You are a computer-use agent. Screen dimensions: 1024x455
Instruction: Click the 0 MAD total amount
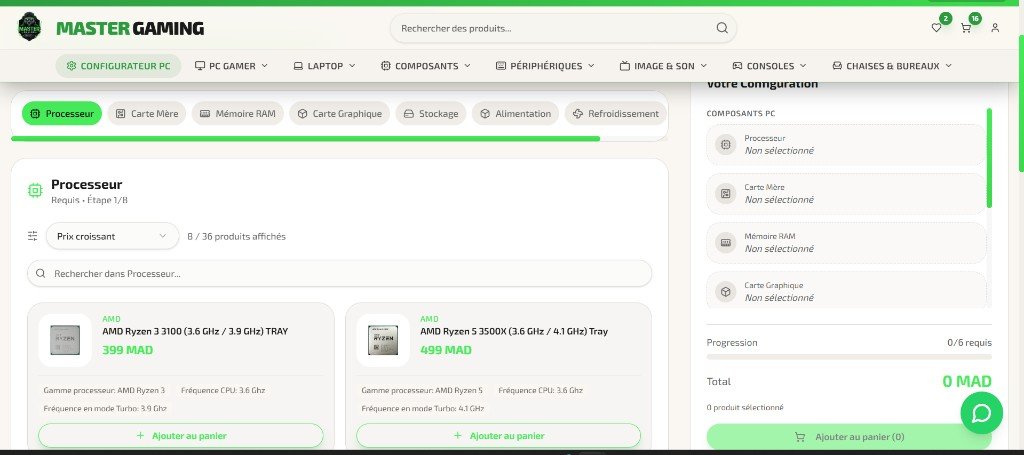coord(967,381)
